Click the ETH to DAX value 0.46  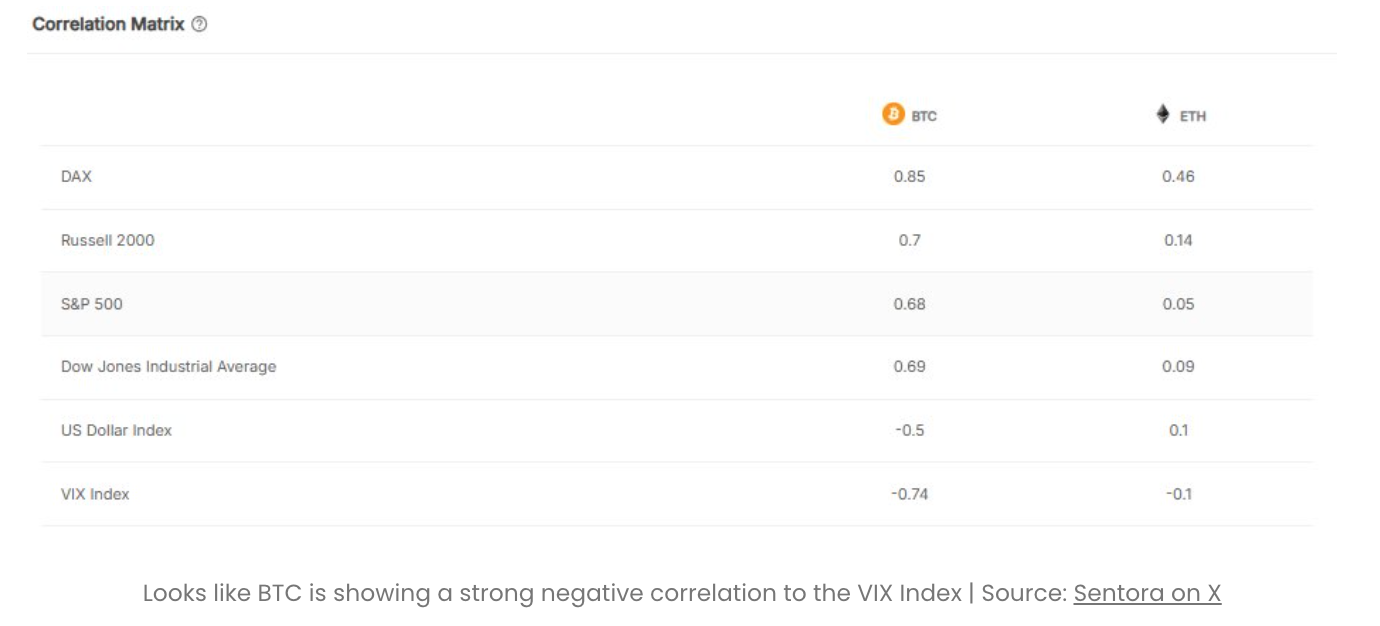1178,176
